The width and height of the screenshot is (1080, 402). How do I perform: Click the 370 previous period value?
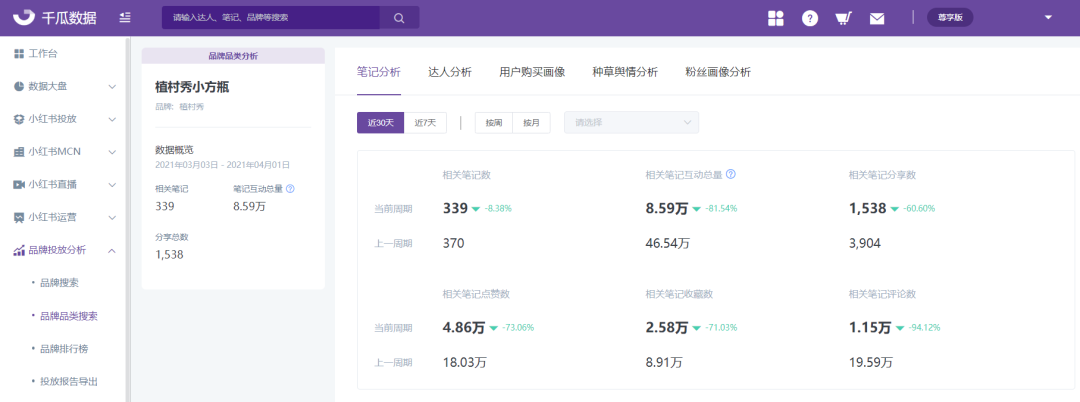click(x=453, y=243)
